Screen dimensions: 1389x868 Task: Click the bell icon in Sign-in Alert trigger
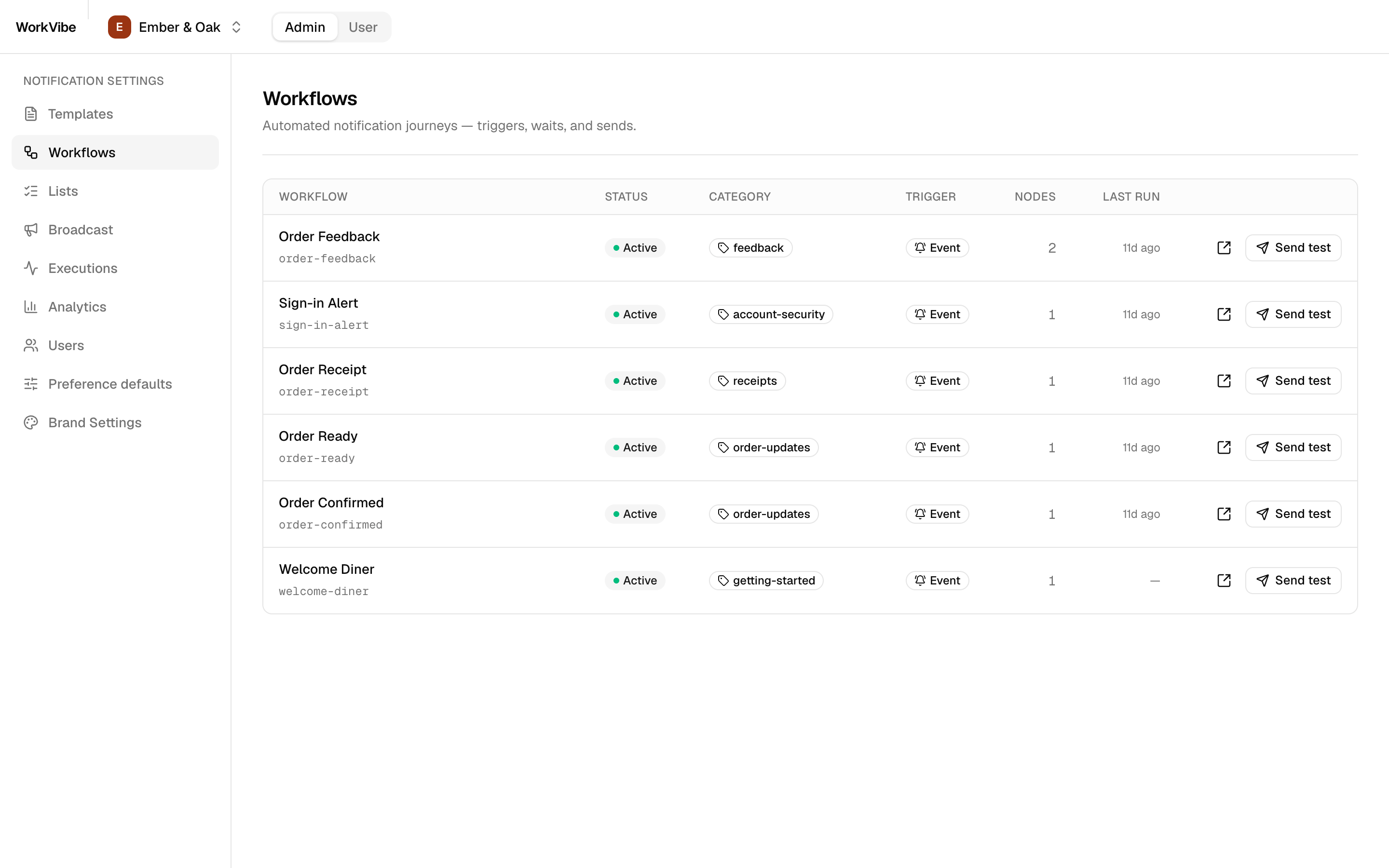pyautogui.click(x=920, y=314)
